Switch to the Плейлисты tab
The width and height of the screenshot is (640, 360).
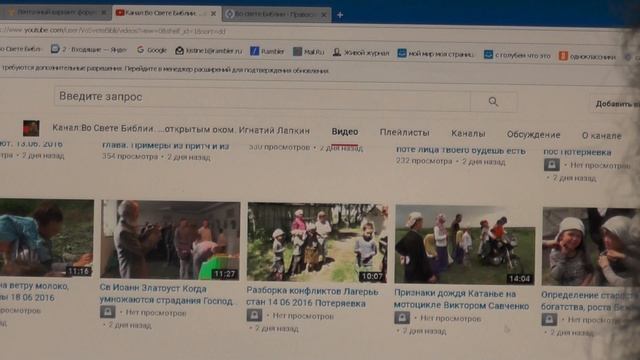pyautogui.click(x=404, y=133)
